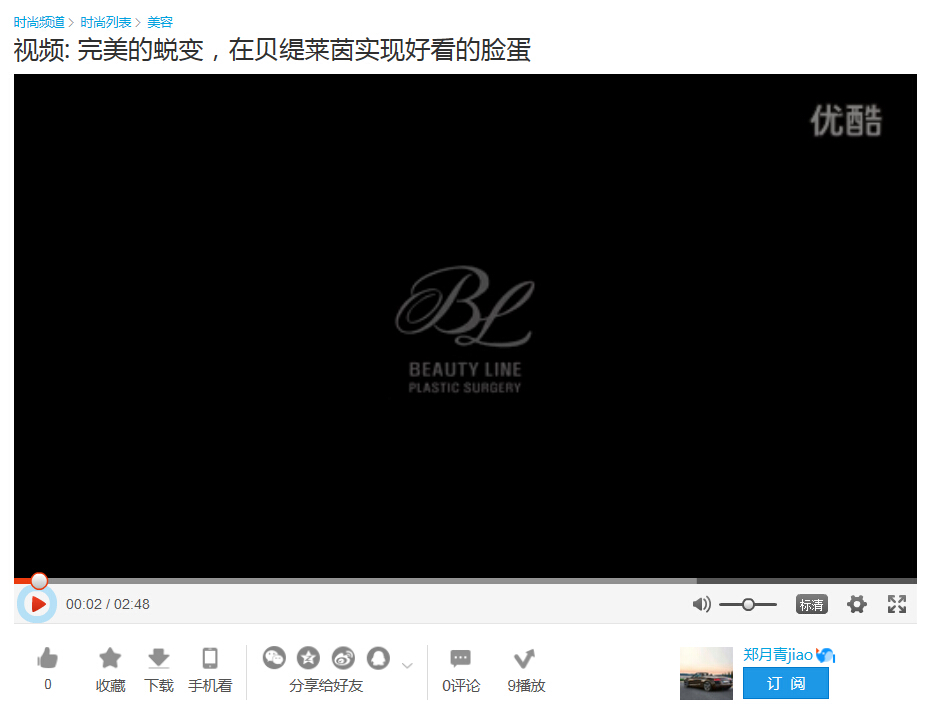The width and height of the screenshot is (929, 716).
Task: Click the uploader's blue verification badge
Action: click(x=825, y=655)
